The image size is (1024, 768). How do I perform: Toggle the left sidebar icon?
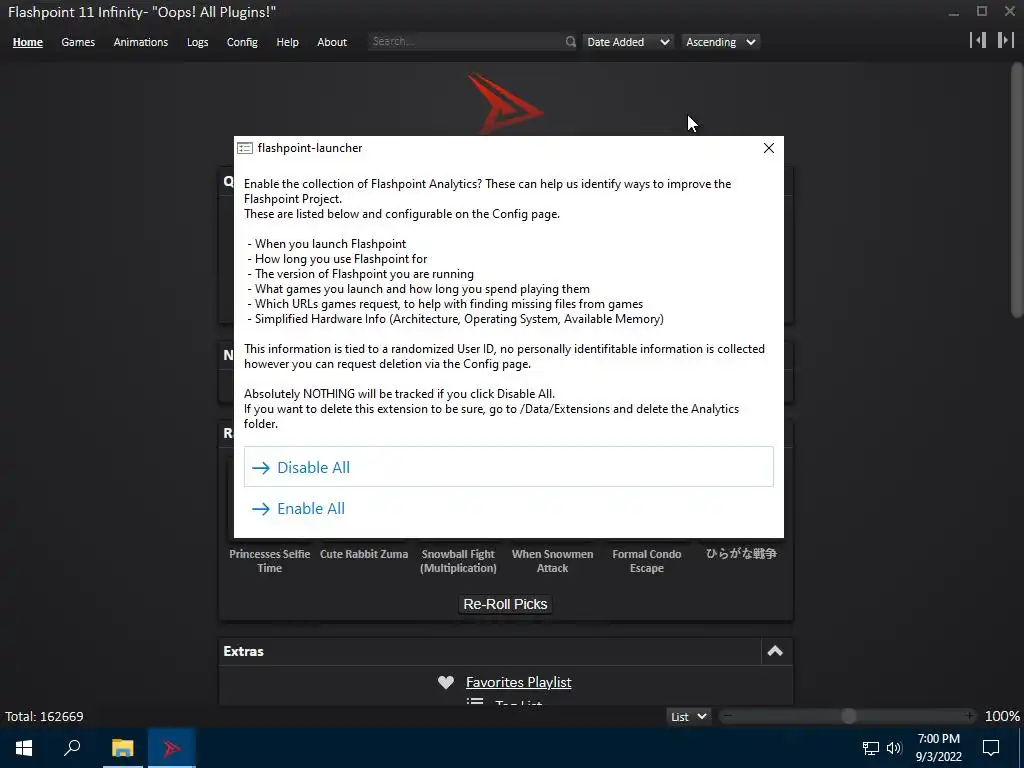(x=978, y=40)
